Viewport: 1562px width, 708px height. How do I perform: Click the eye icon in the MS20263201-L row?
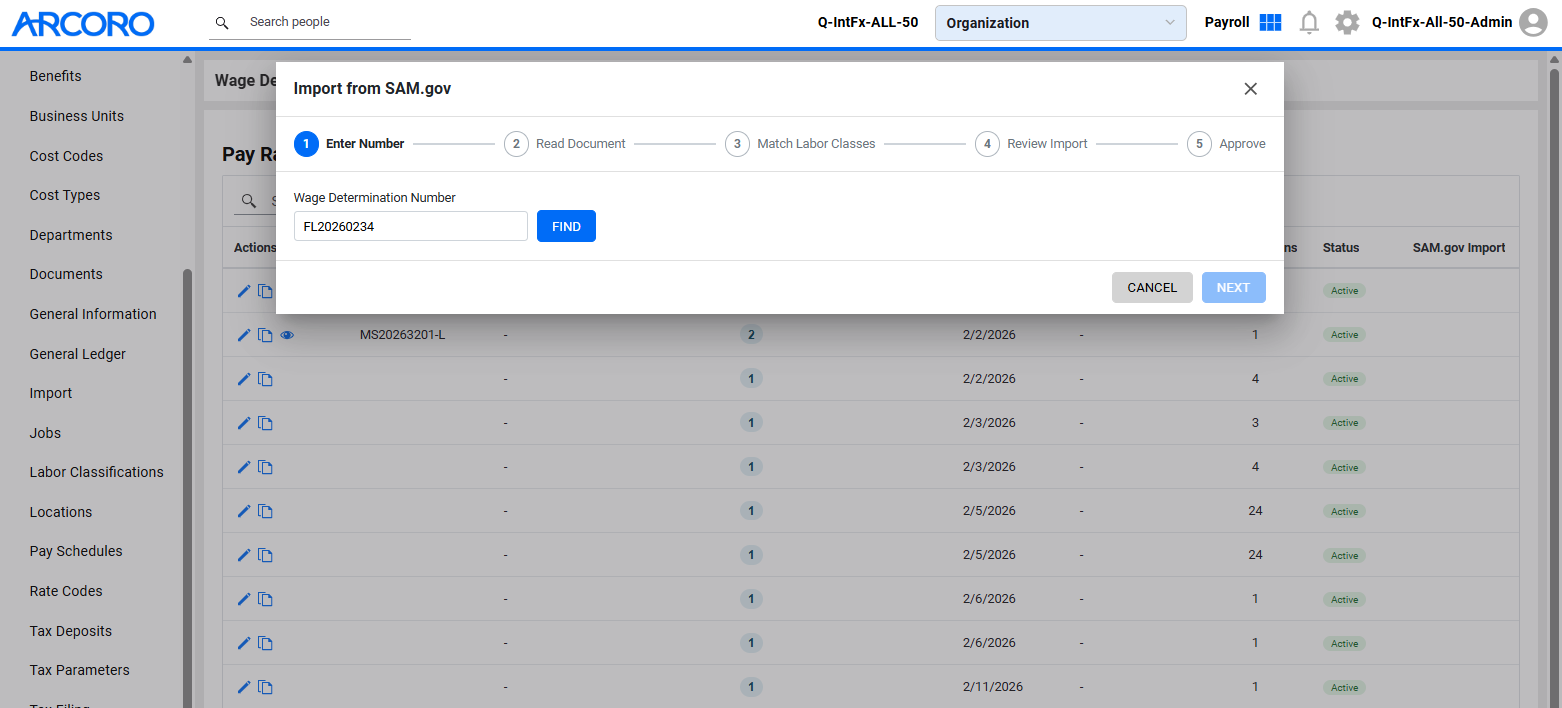pyautogui.click(x=287, y=335)
